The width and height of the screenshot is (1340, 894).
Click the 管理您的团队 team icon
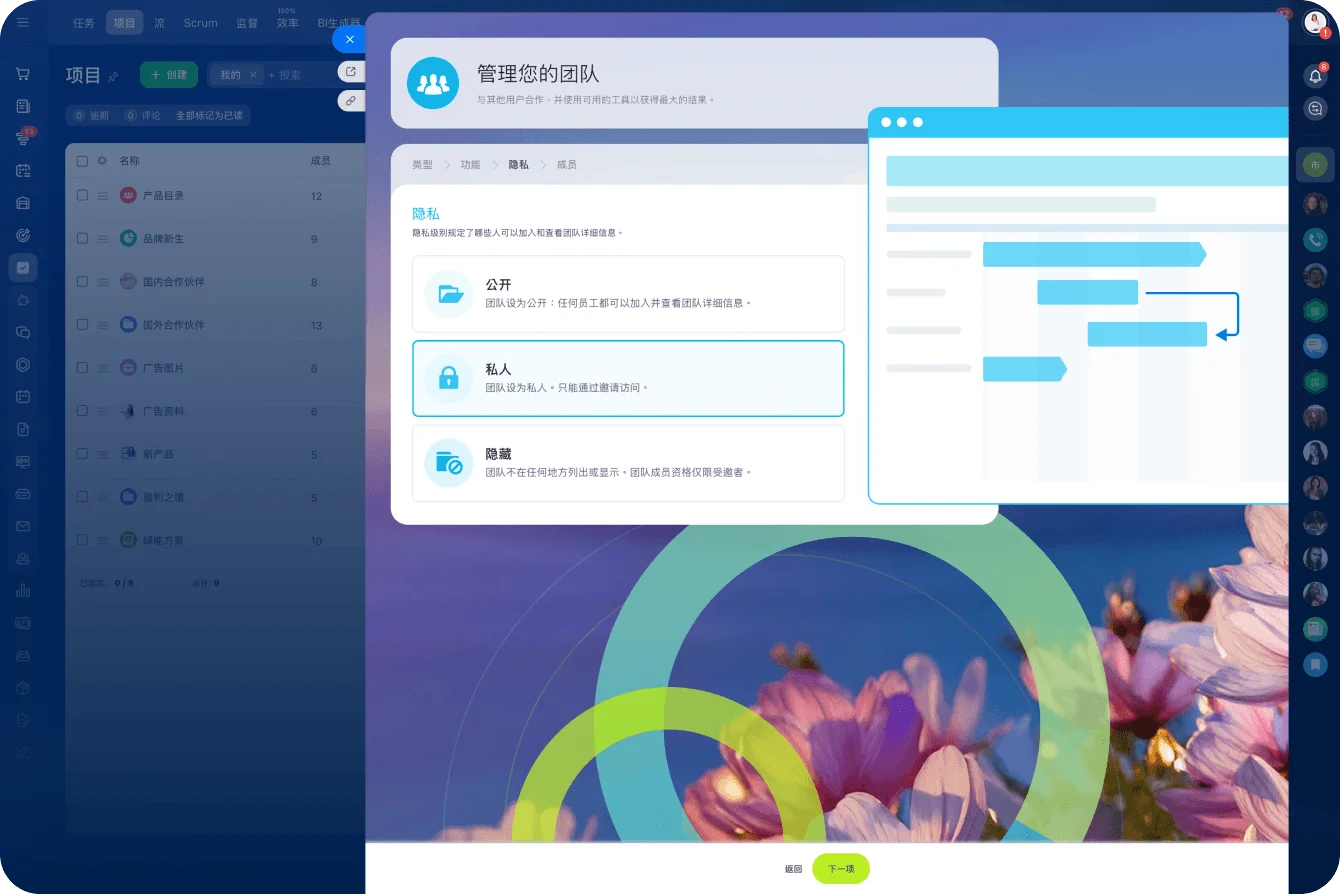tap(433, 83)
